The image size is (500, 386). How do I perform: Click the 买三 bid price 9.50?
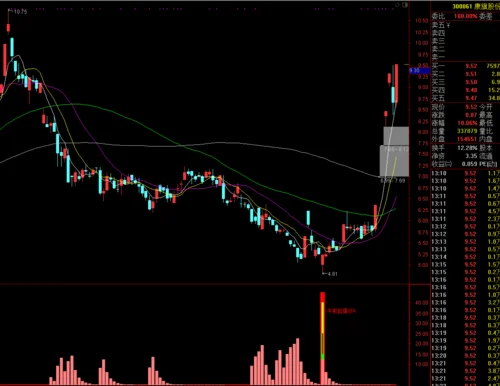pos(471,82)
